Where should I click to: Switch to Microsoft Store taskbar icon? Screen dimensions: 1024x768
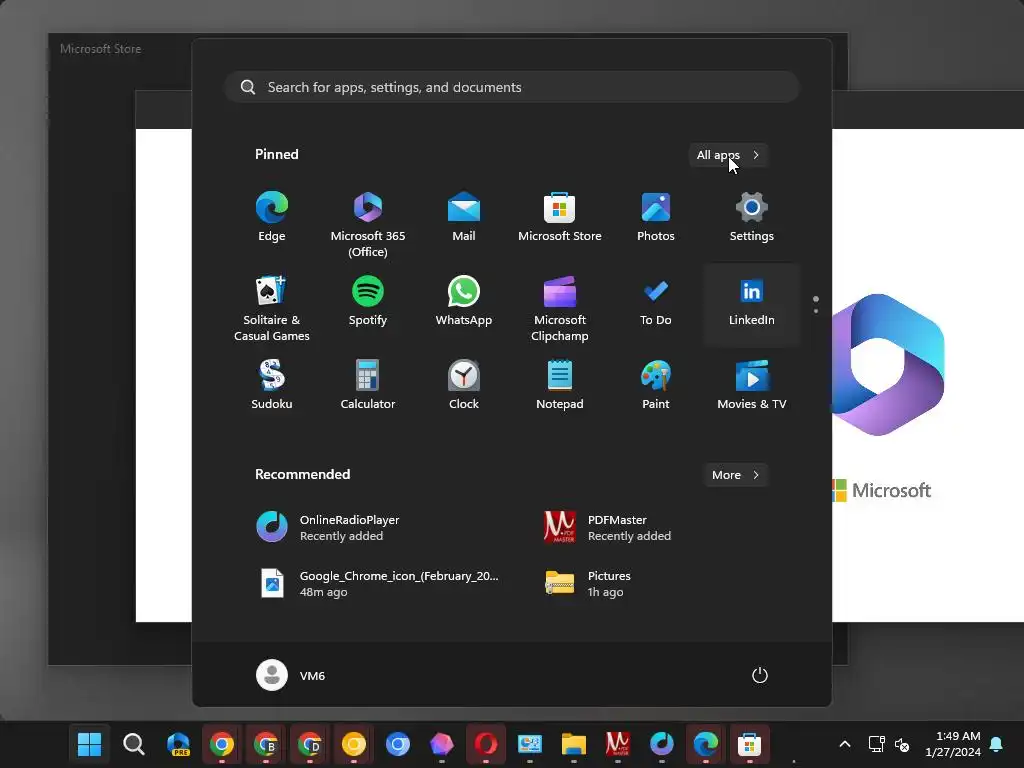tap(750, 744)
